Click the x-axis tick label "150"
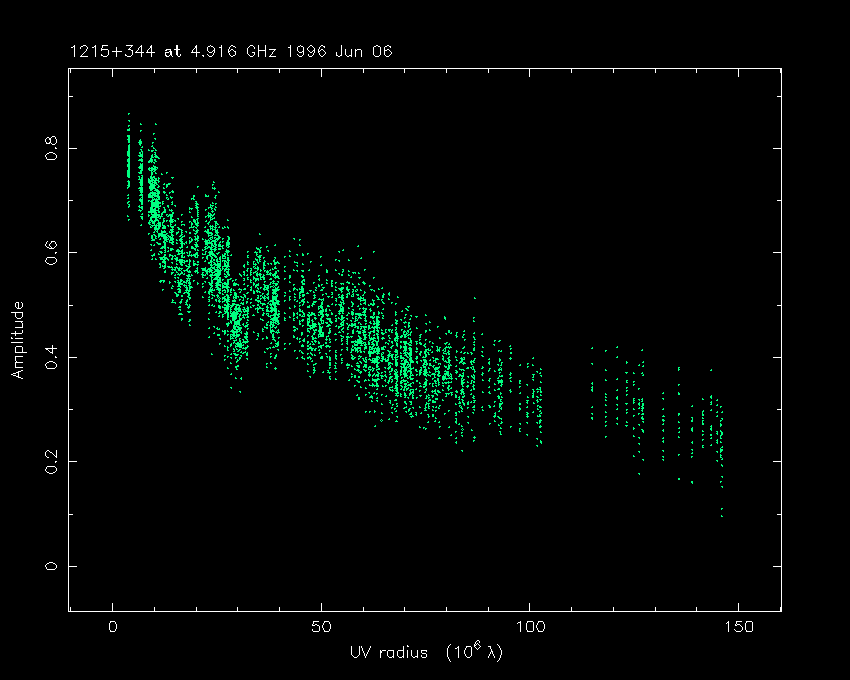This screenshot has height=680, width=850. coord(738,627)
